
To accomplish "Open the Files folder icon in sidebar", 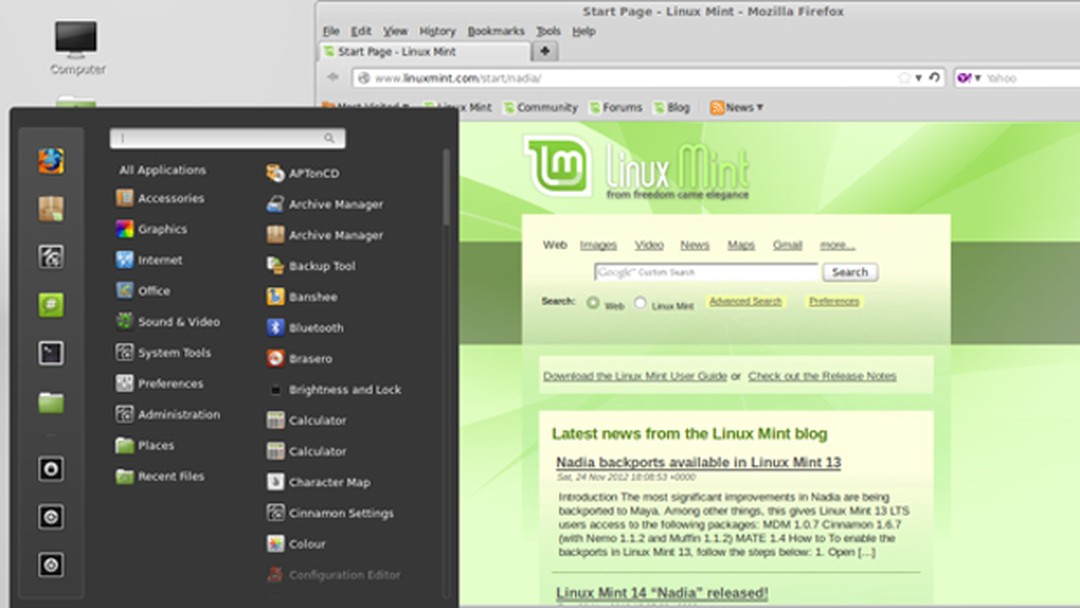I will 51,400.
